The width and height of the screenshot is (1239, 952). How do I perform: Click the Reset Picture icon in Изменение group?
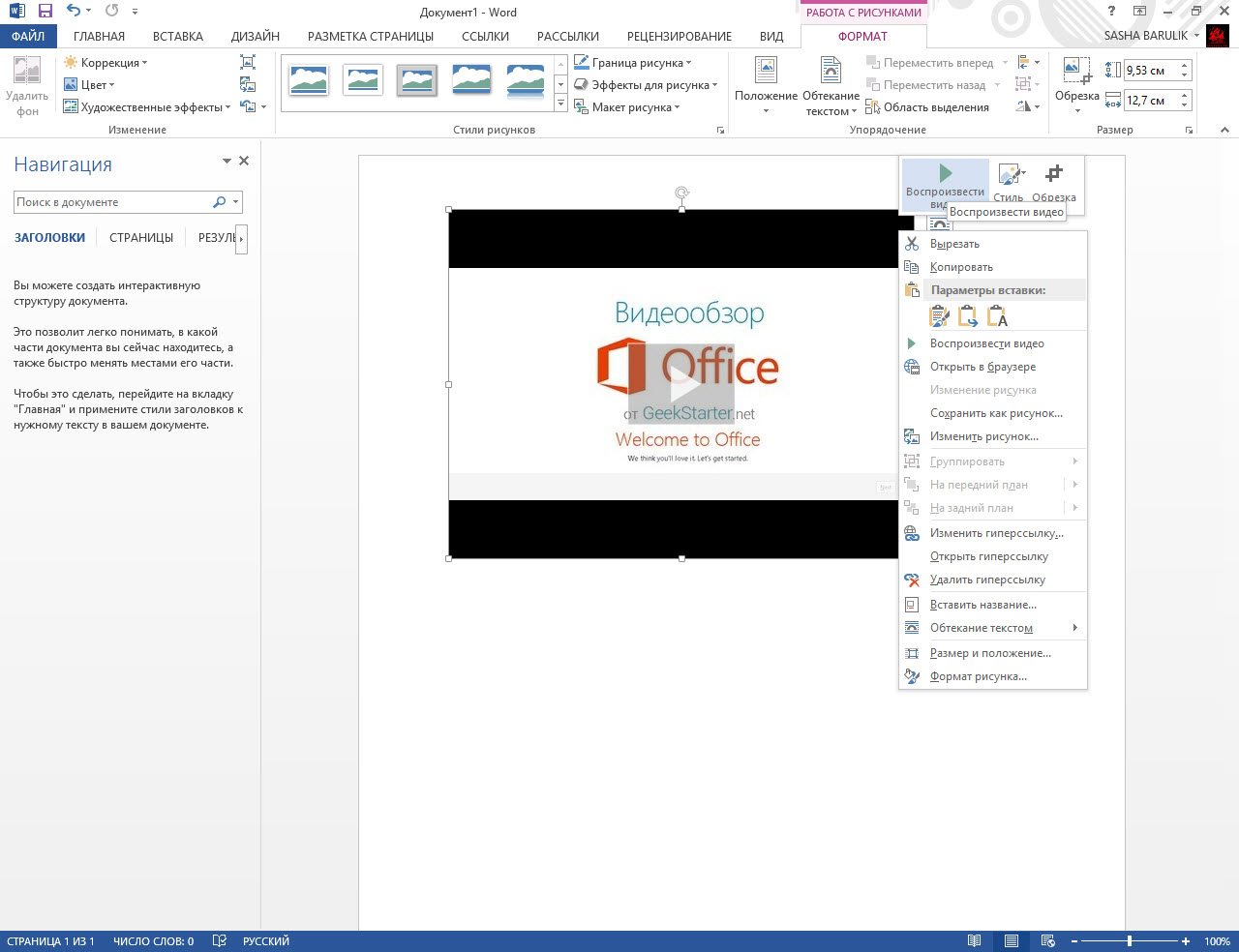pos(248,107)
